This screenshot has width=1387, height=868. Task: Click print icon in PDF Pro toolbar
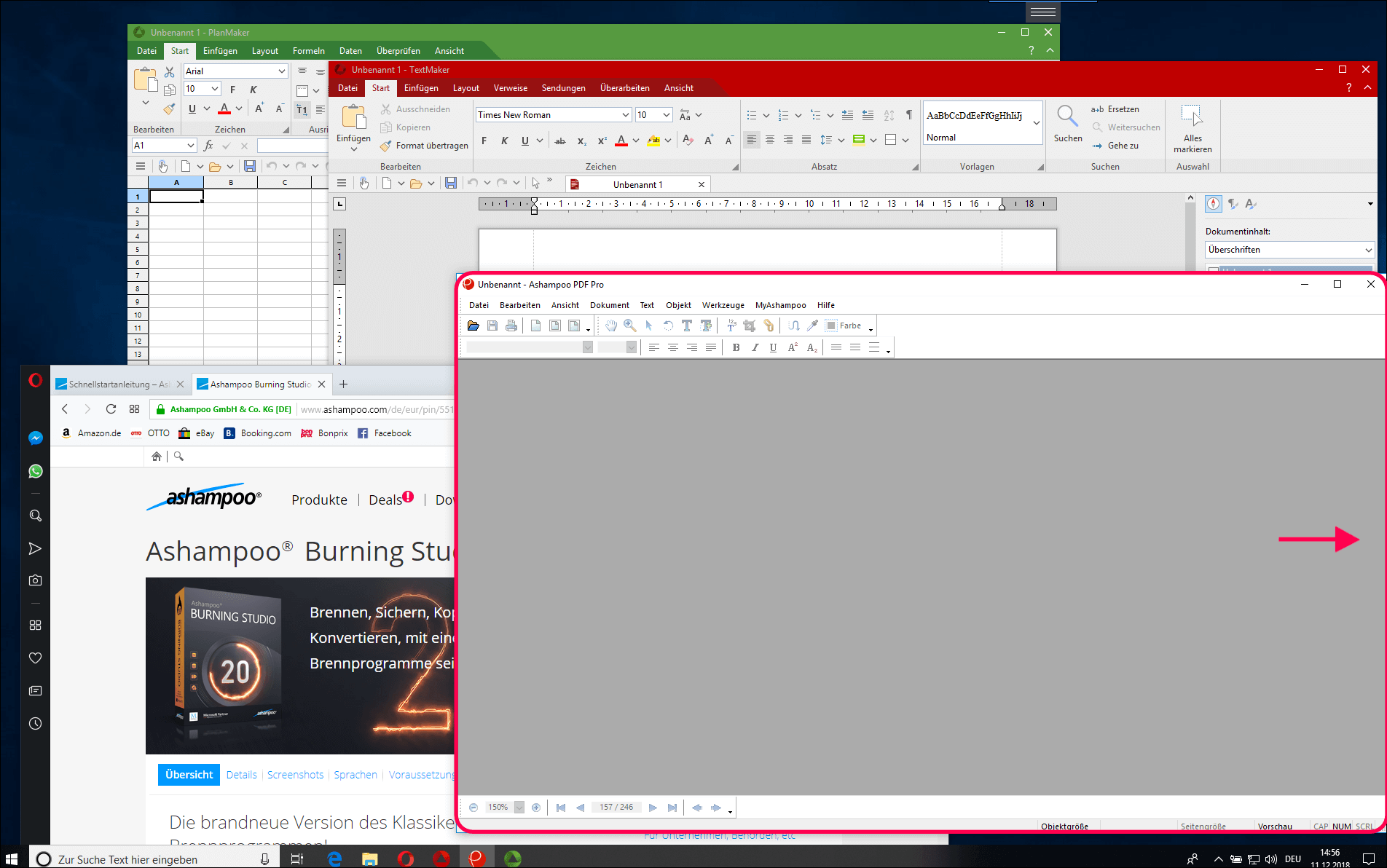pos(511,325)
